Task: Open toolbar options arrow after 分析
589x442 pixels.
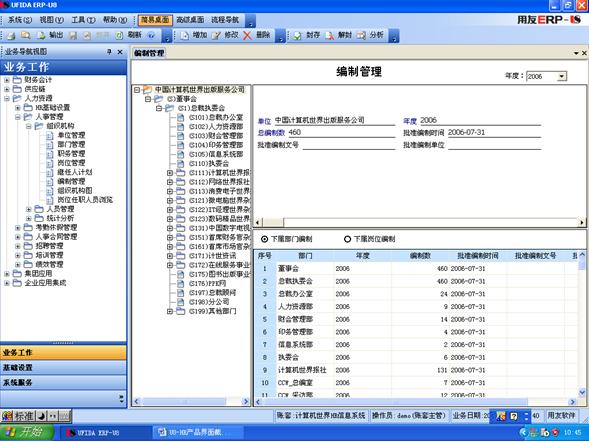Action: (x=394, y=36)
